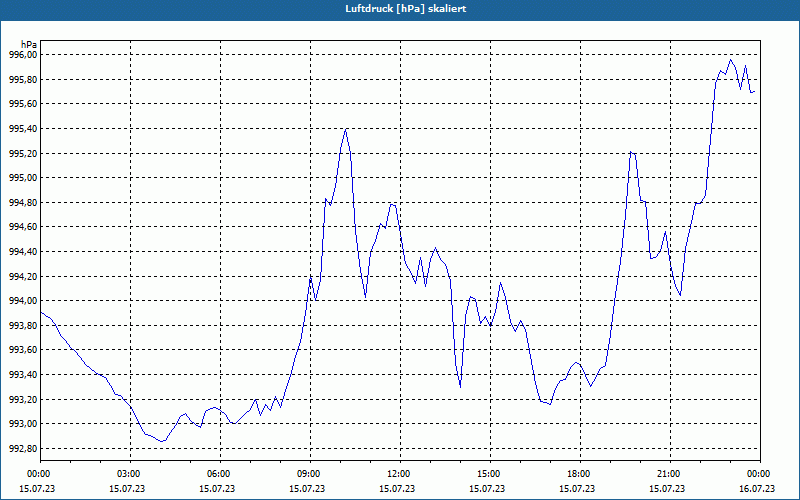The image size is (800, 500).
Task: Select the 996,00 y-axis label
Action: click(x=23, y=55)
